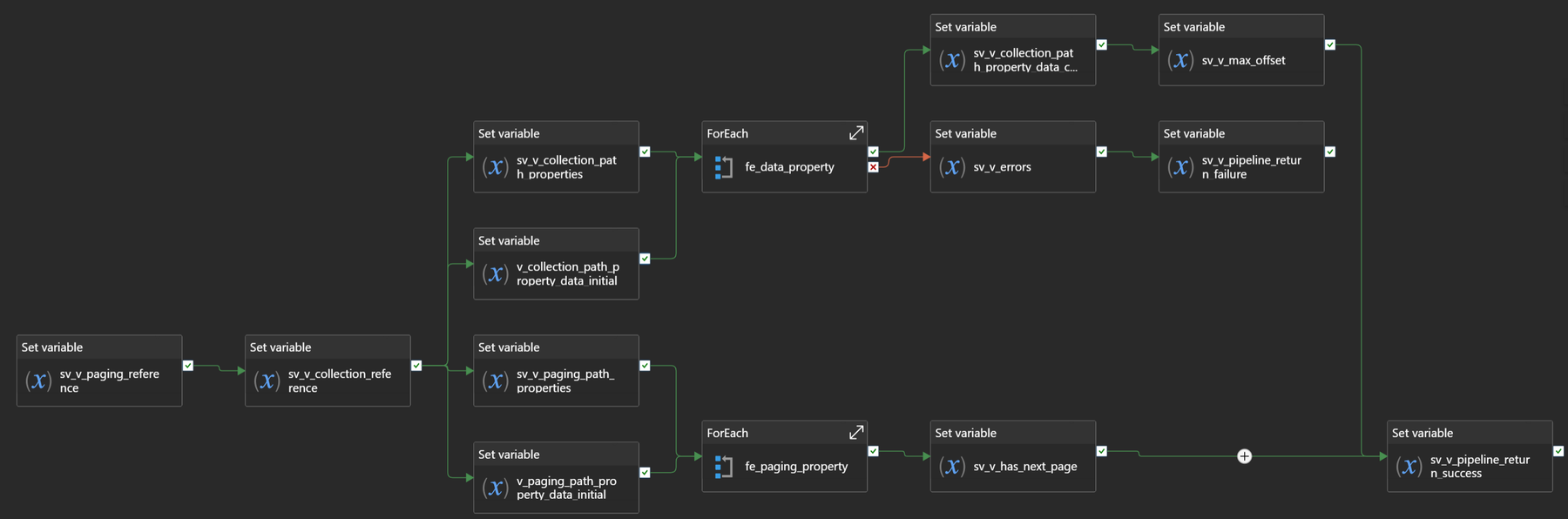Select the sv_v_collection_reference activity name

pos(340,381)
